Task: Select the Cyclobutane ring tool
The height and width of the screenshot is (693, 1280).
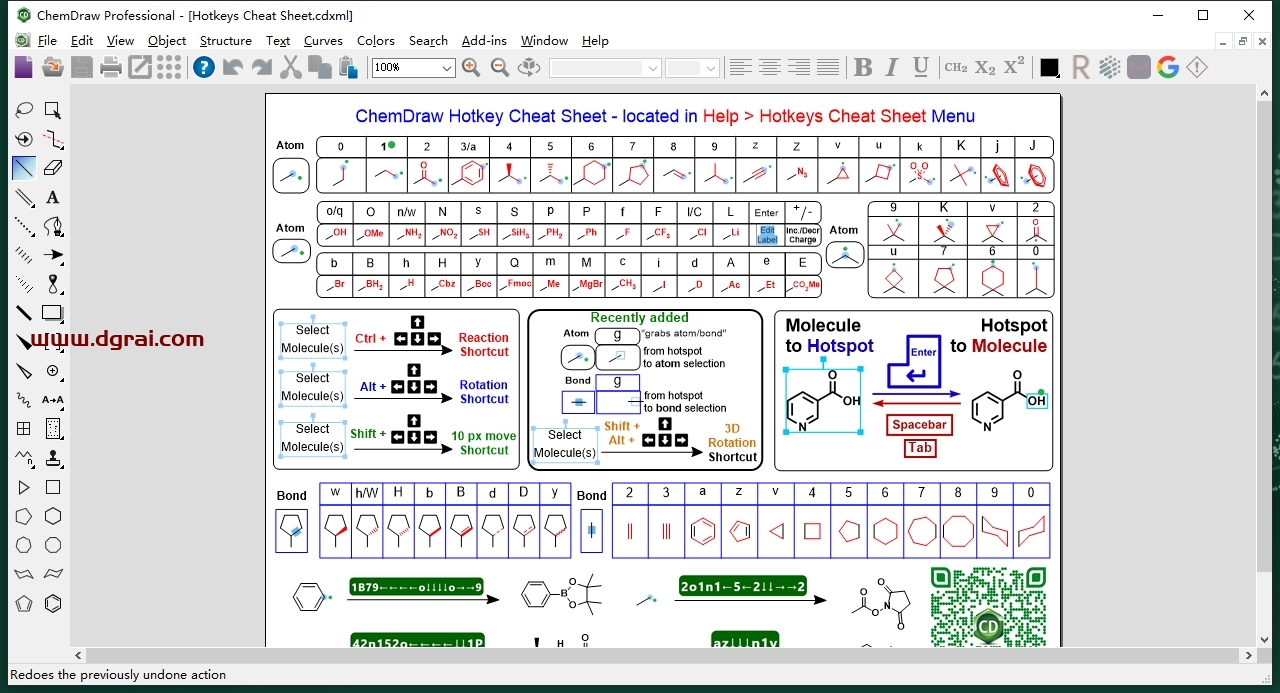Action: pyautogui.click(x=53, y=487)
